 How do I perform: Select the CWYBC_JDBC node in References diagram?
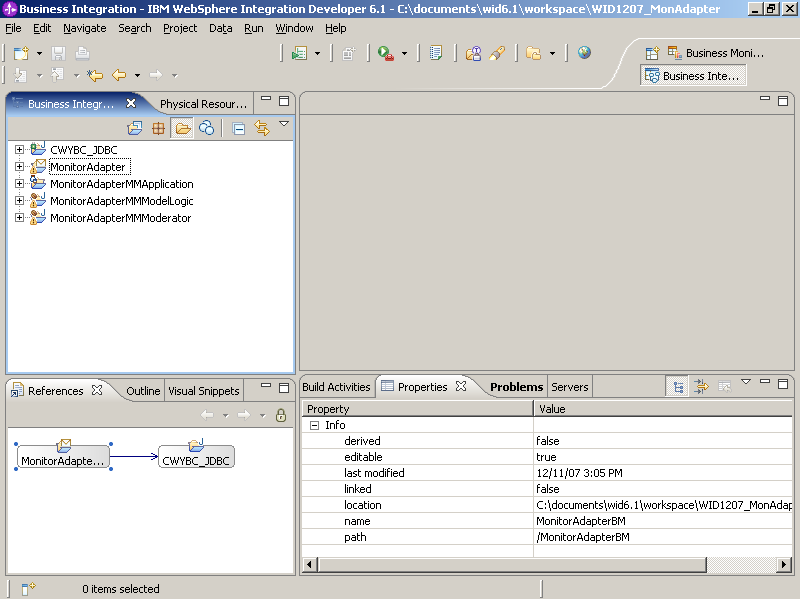(196, 455)
